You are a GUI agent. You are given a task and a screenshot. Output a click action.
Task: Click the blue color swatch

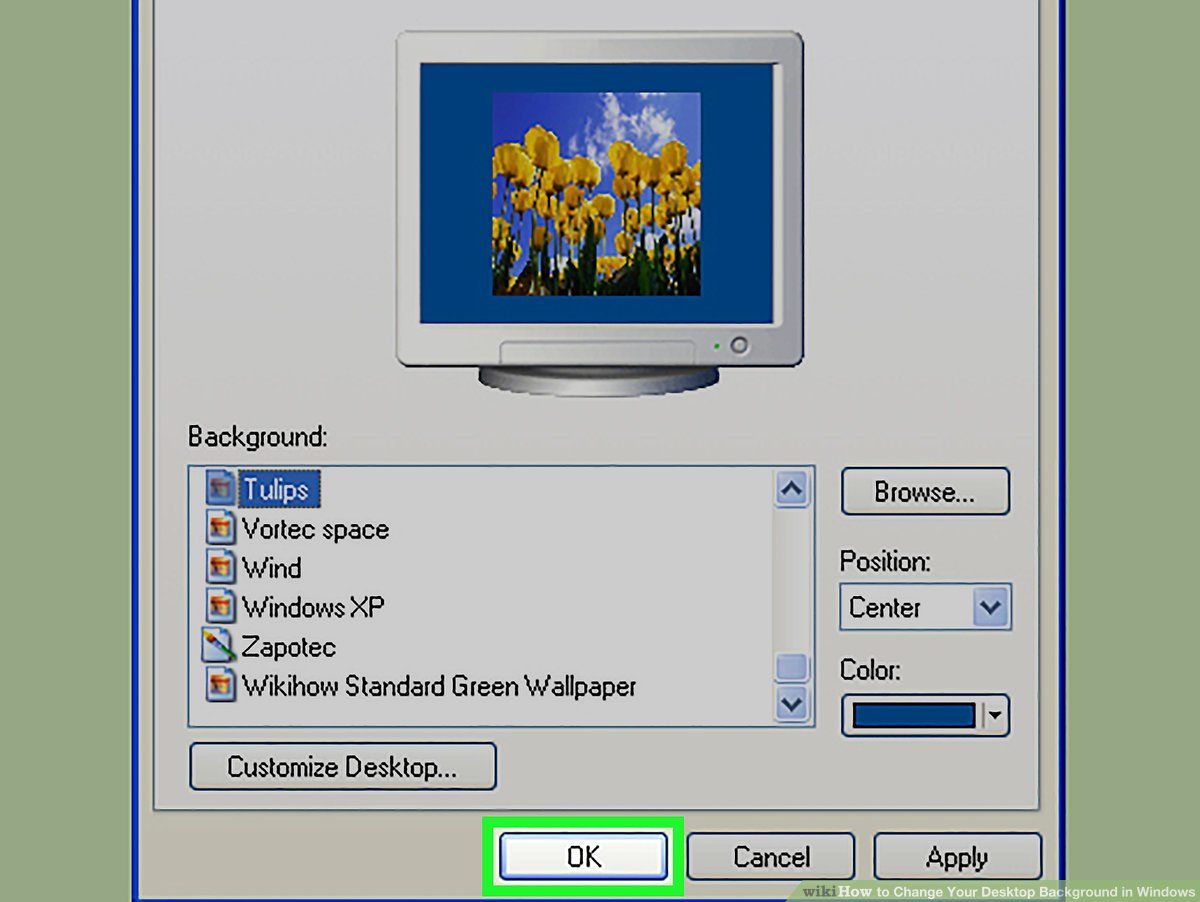click(913, 716)
